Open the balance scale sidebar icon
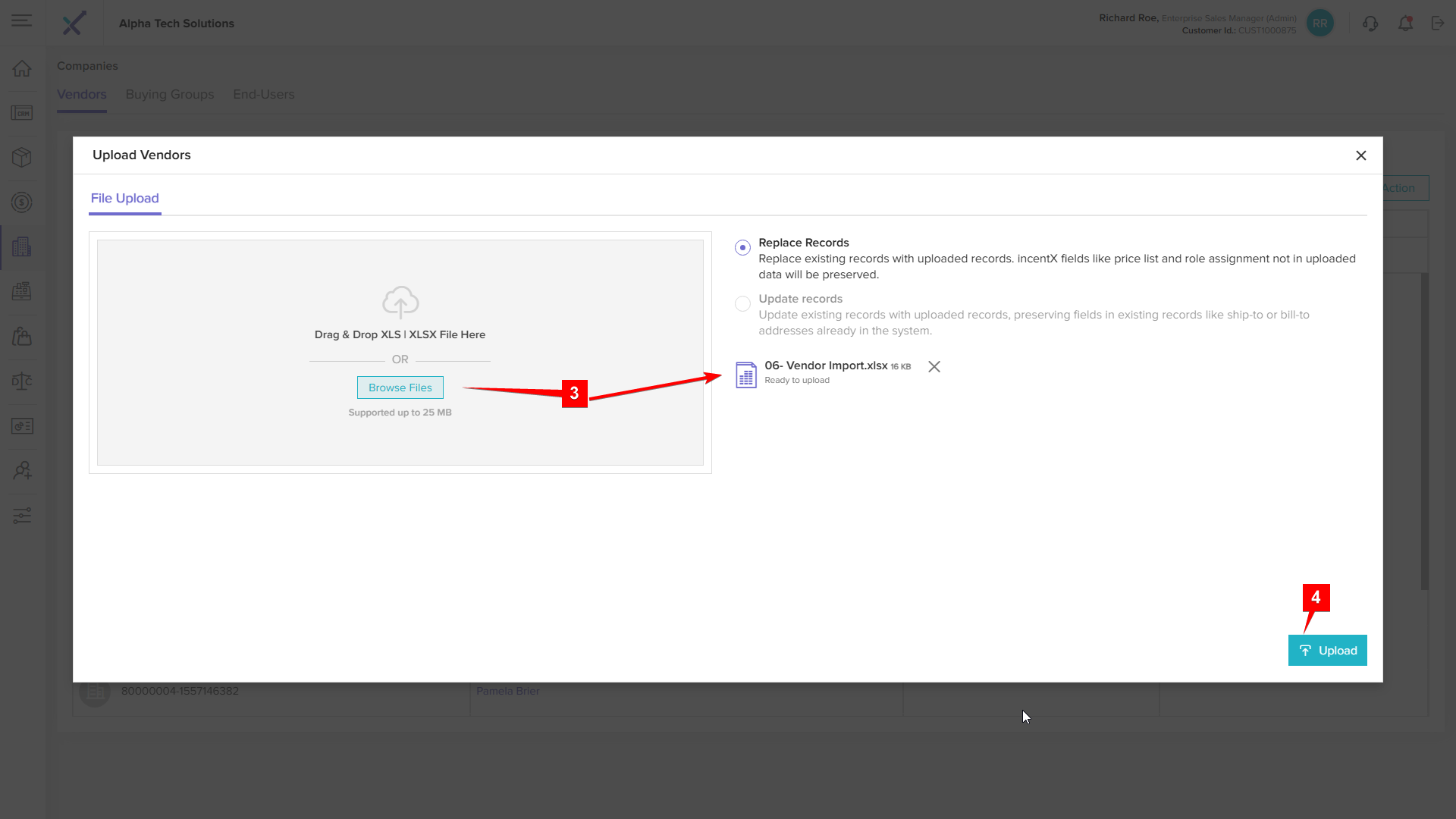This screenshot has height=819, width=1456. point(22,381)
